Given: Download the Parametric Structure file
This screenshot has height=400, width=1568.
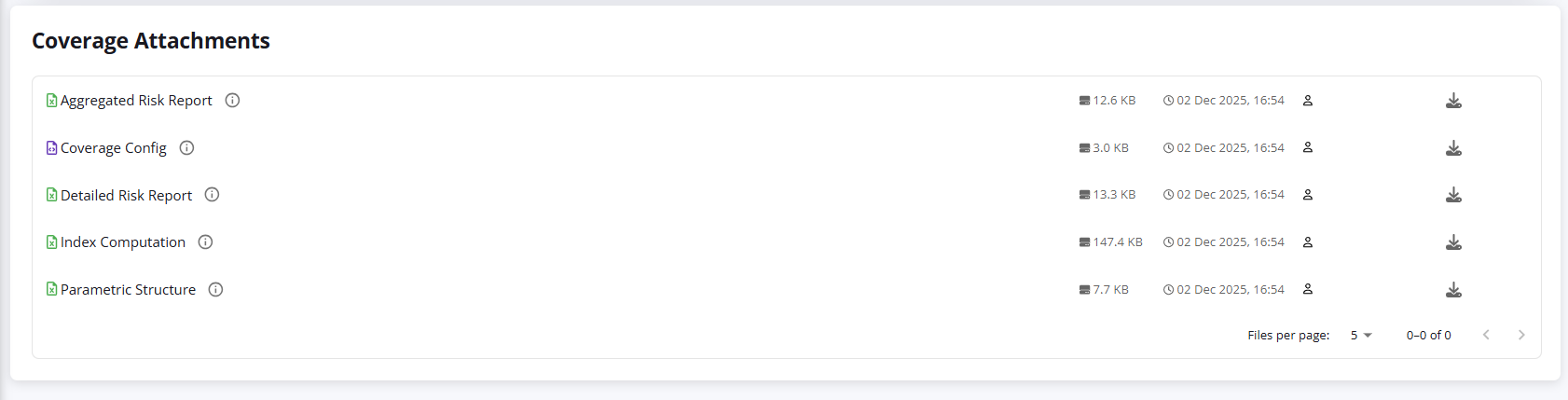Looking at the screenshot, I should point(1453,290).
